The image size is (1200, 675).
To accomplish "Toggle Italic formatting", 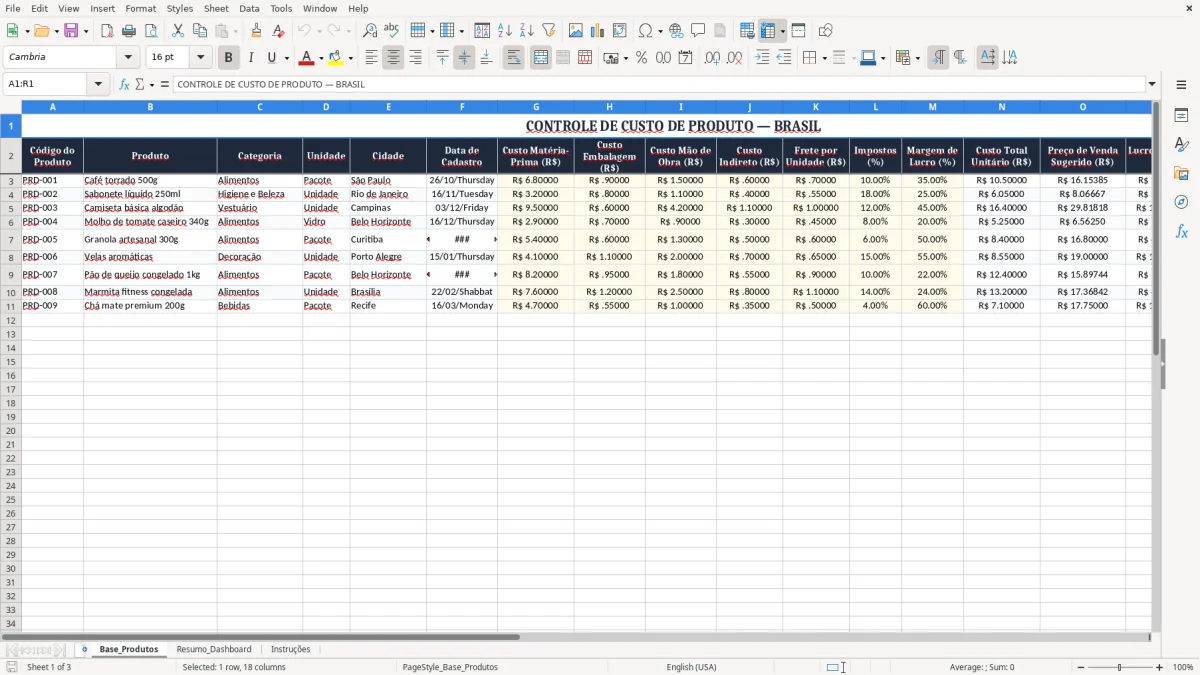I will point(251,58).
